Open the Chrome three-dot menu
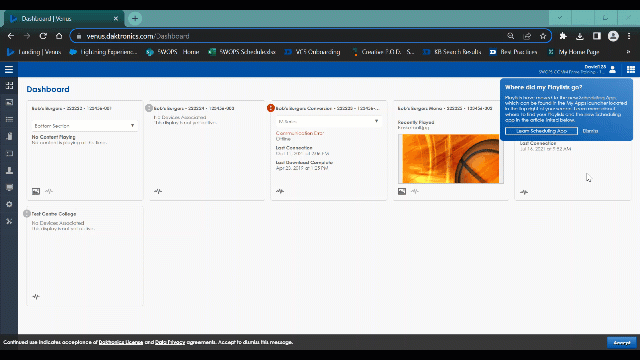 (x=629, y=36)
